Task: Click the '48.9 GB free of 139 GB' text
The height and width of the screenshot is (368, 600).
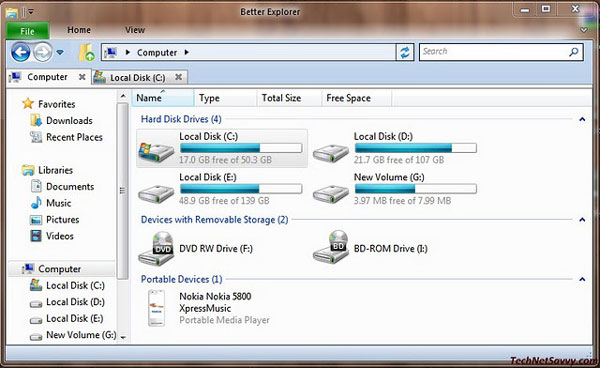Action: [224, 200]
